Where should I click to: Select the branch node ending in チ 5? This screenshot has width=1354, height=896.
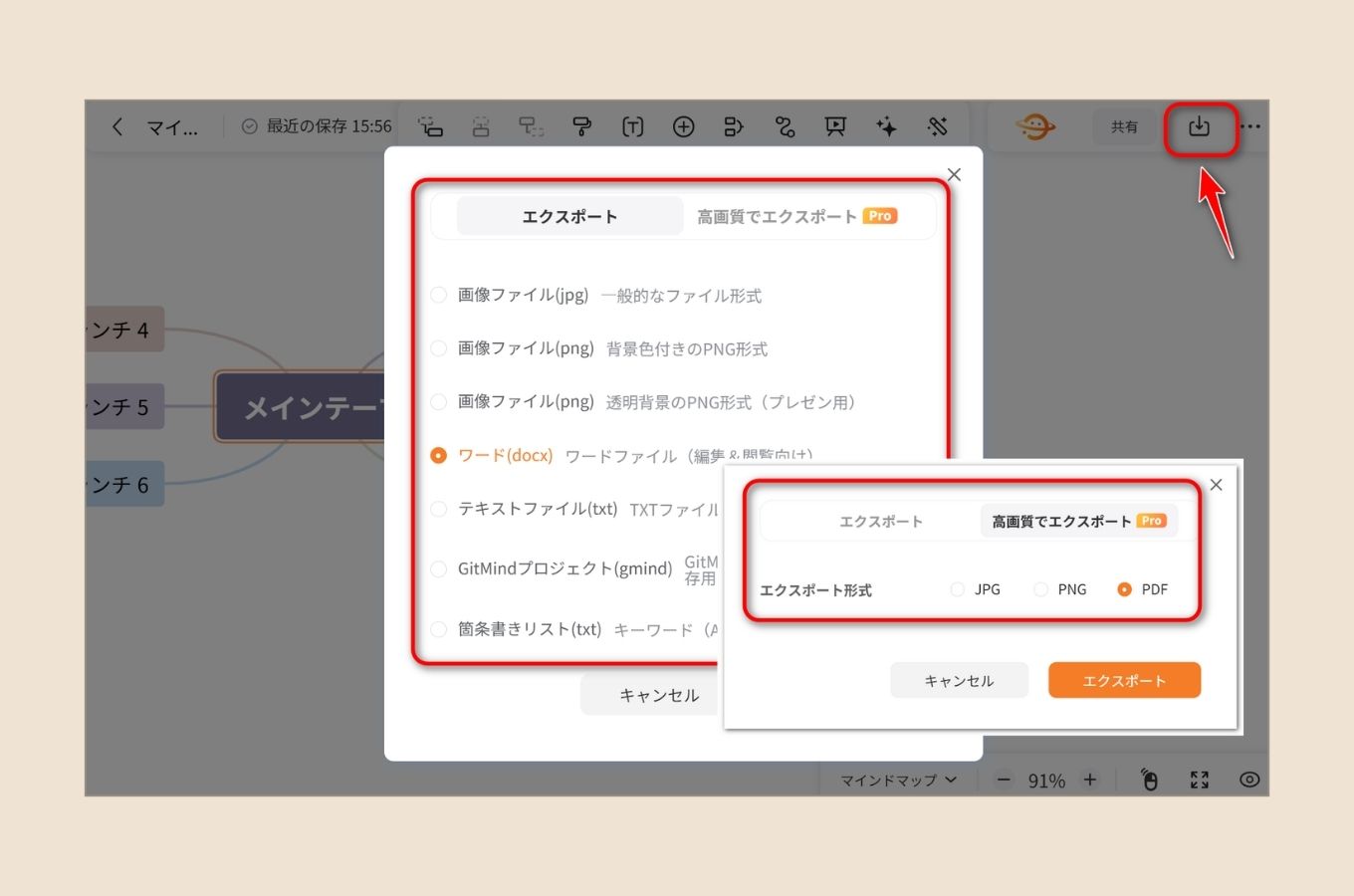pos(124,407)
